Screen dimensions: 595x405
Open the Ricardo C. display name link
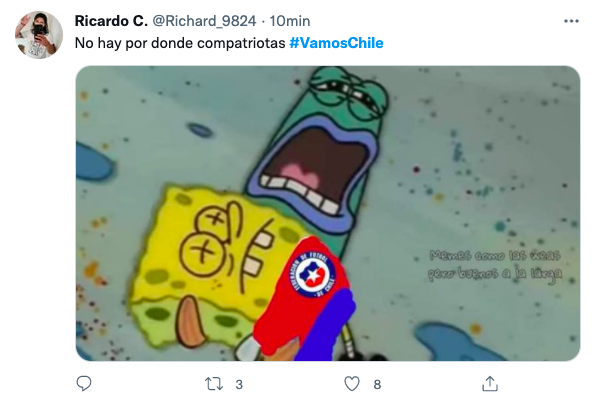click(x=111, y=21)
